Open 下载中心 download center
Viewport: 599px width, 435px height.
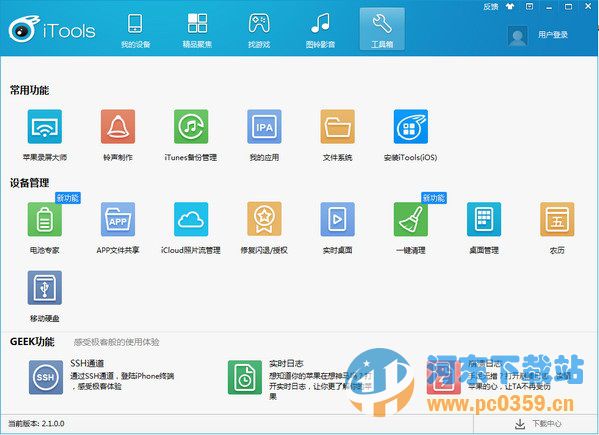539,424
